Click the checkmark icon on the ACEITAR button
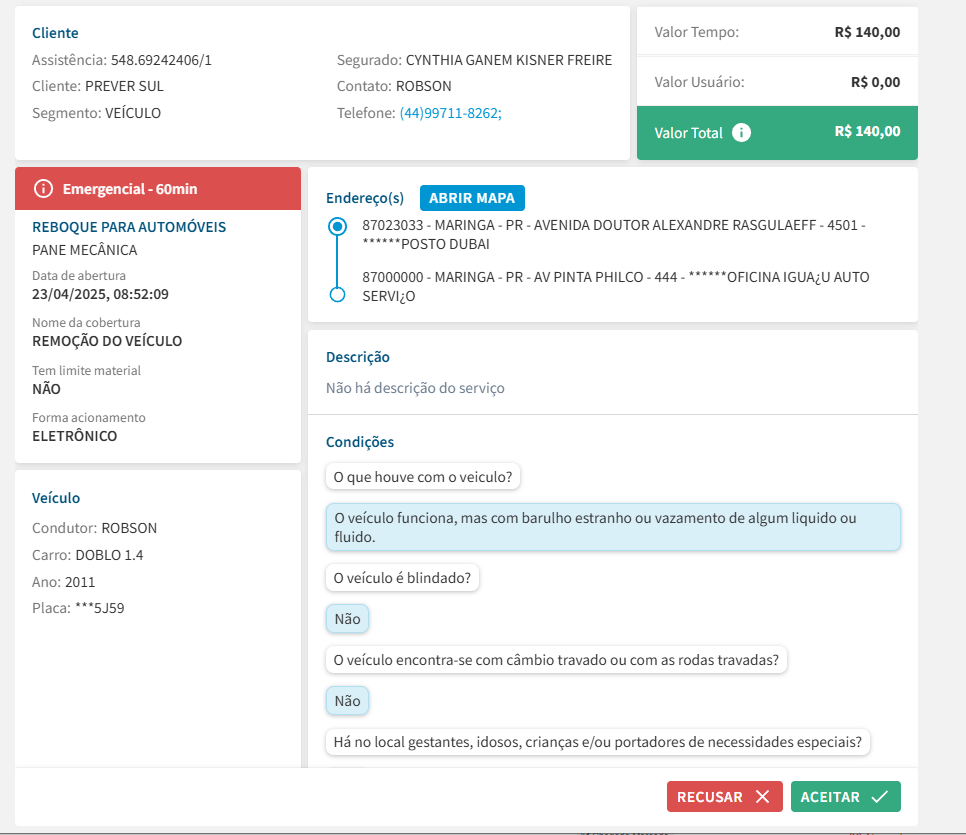 click(x=879, y=797)
